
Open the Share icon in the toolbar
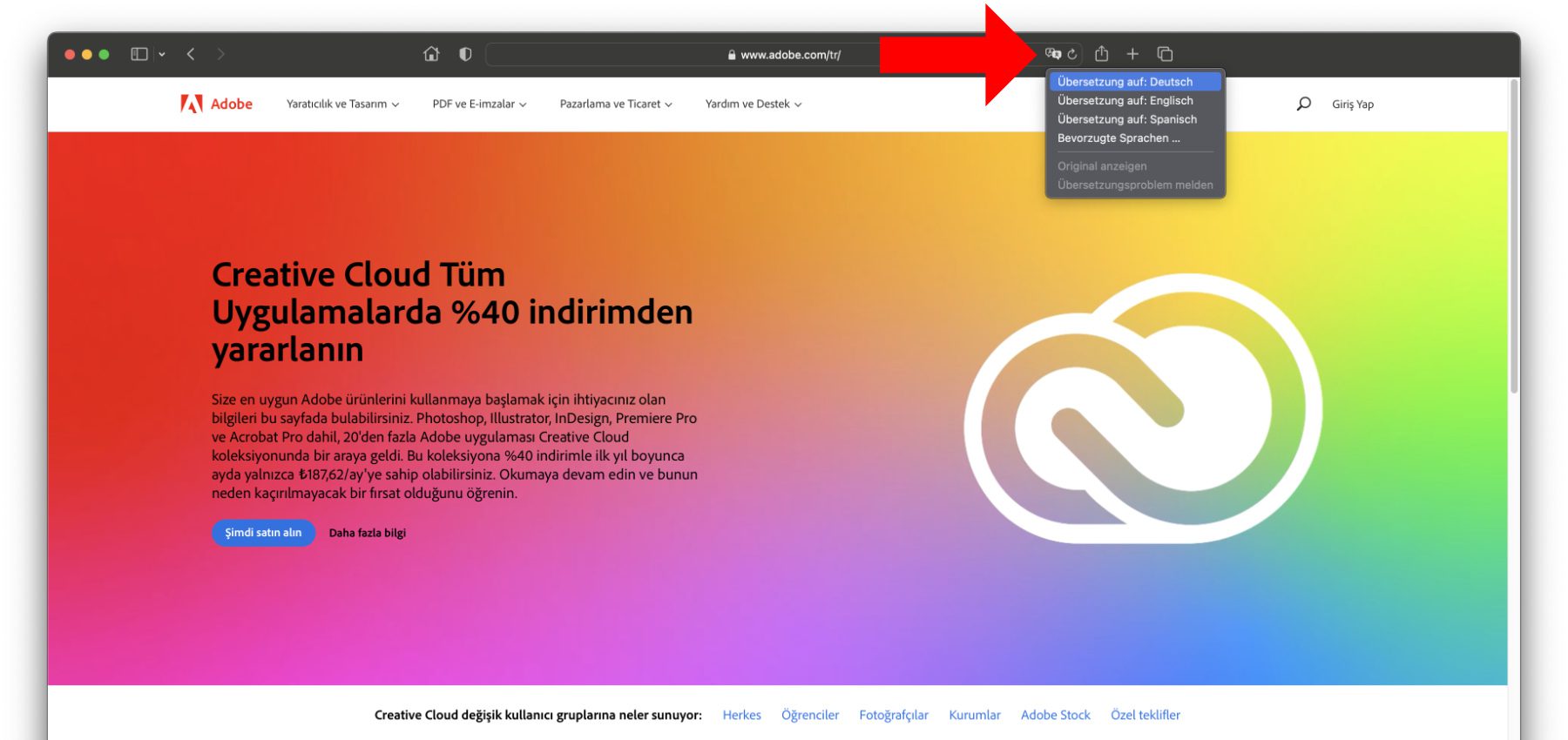tap(1102, 54)
